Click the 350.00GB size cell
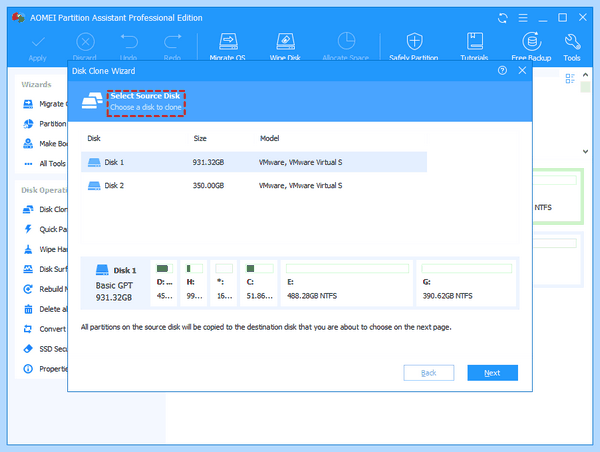This screenshot has width=600, height=452. click(x=208, y=186)
